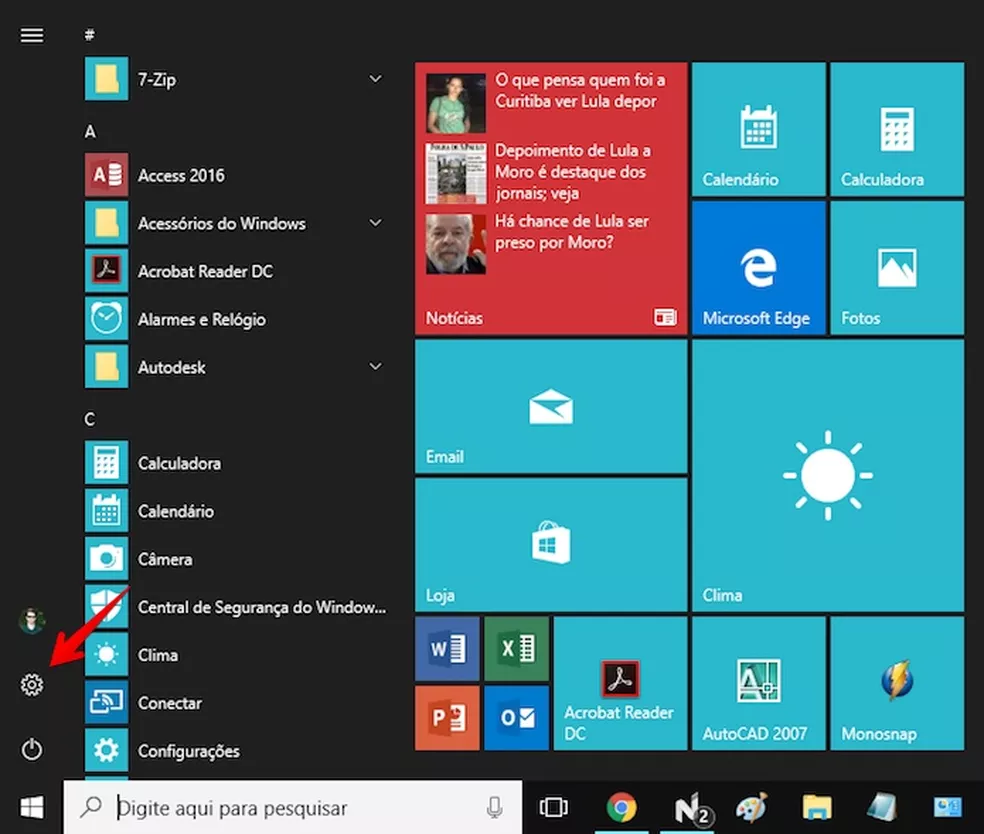
Task: Open the AutoCAD 2007 tile
Action: pos(759,683)
